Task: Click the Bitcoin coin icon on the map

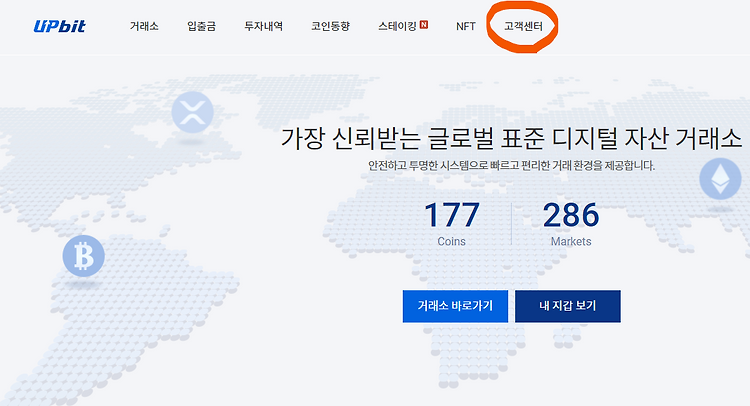Action: [84, 256]
